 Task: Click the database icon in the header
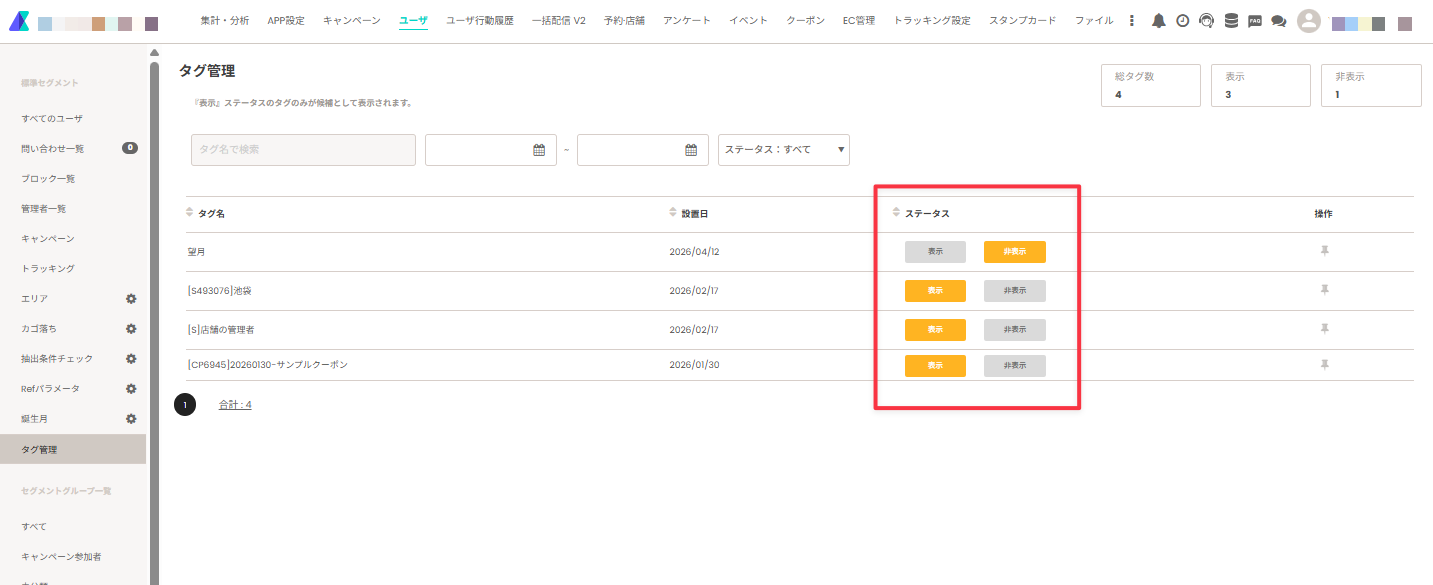click(1231, 21)
